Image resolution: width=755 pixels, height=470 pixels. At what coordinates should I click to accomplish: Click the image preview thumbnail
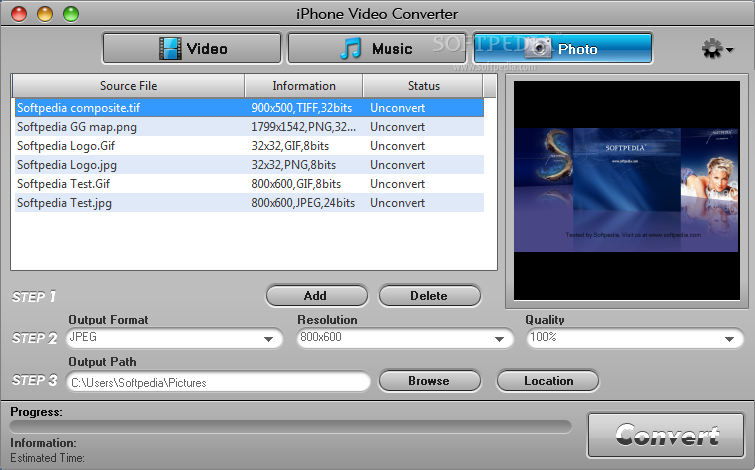point(626,190)
